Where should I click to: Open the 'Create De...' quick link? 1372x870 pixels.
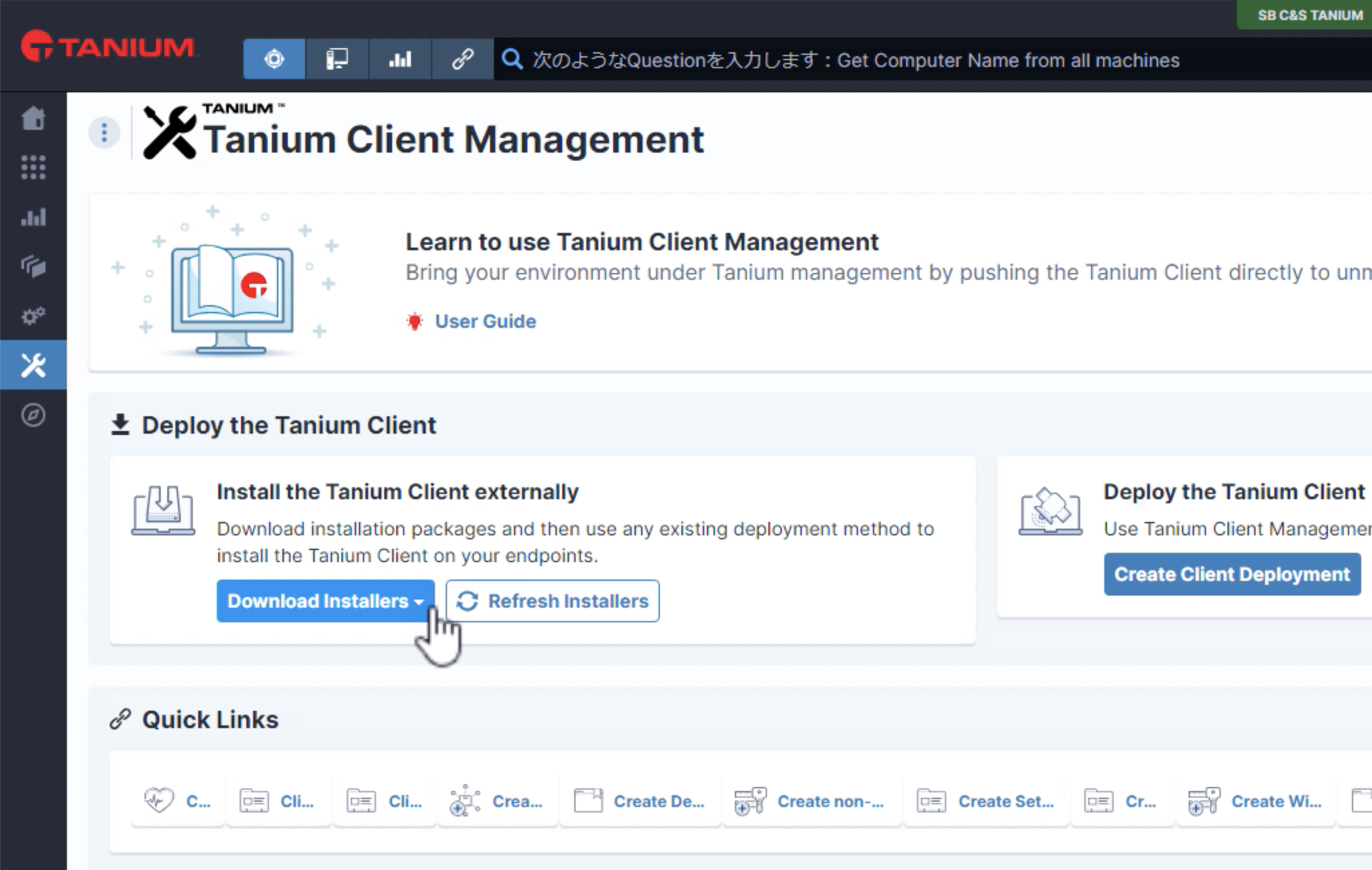click(640, 800)
